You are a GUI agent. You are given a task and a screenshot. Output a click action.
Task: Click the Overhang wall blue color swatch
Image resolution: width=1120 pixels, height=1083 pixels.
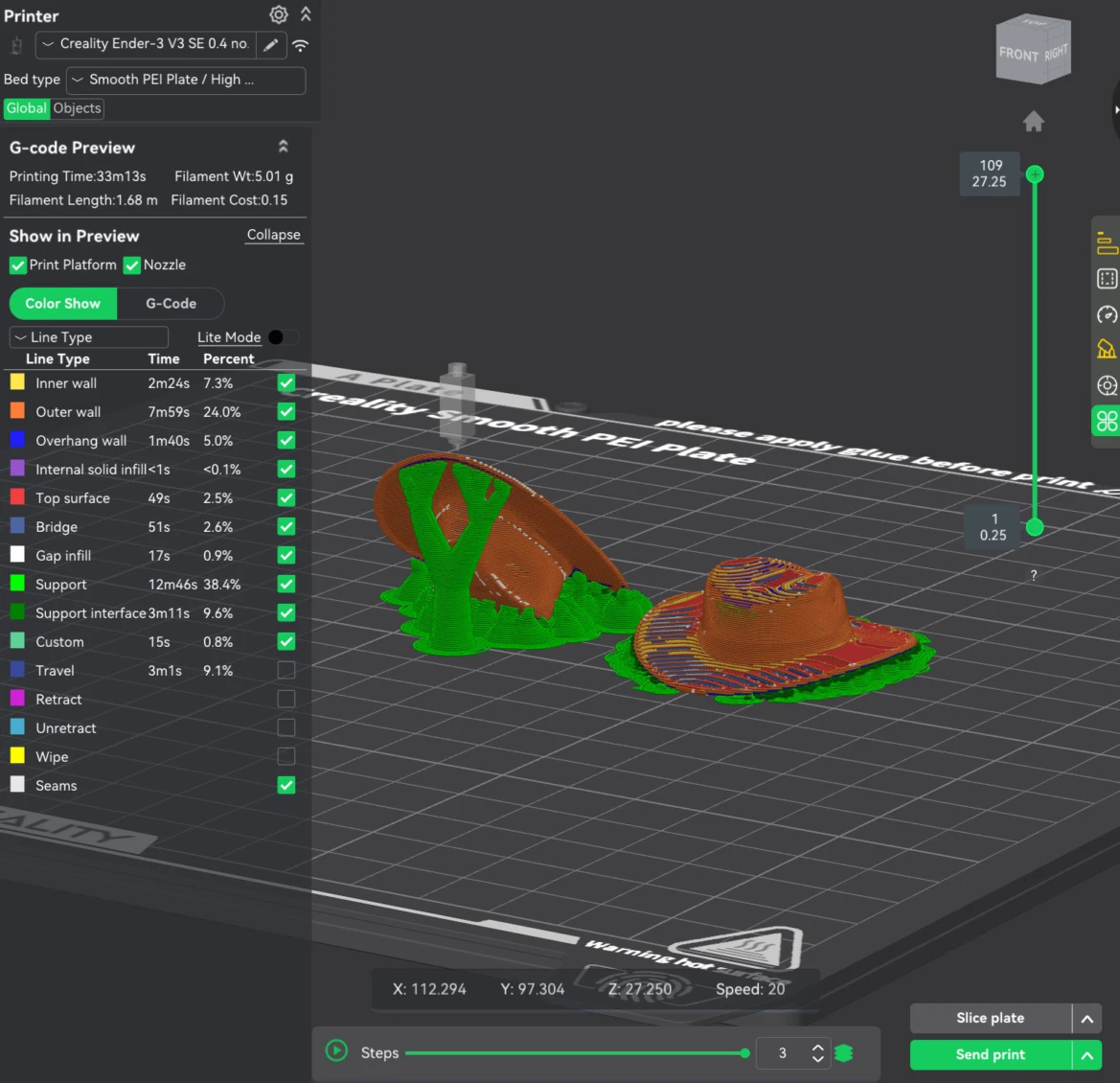click(17, 439)
